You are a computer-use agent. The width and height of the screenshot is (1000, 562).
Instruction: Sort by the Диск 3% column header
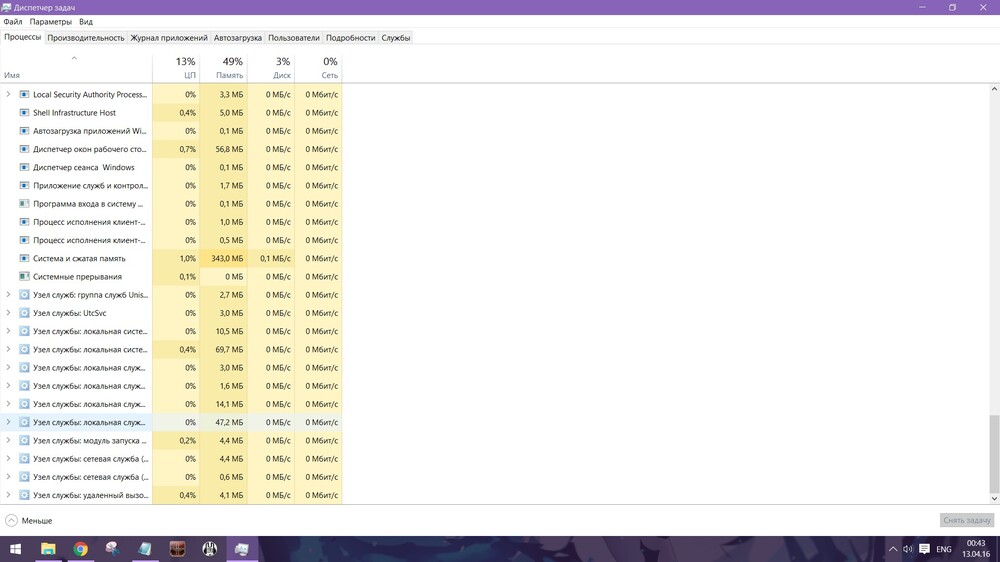pos(271,68)
